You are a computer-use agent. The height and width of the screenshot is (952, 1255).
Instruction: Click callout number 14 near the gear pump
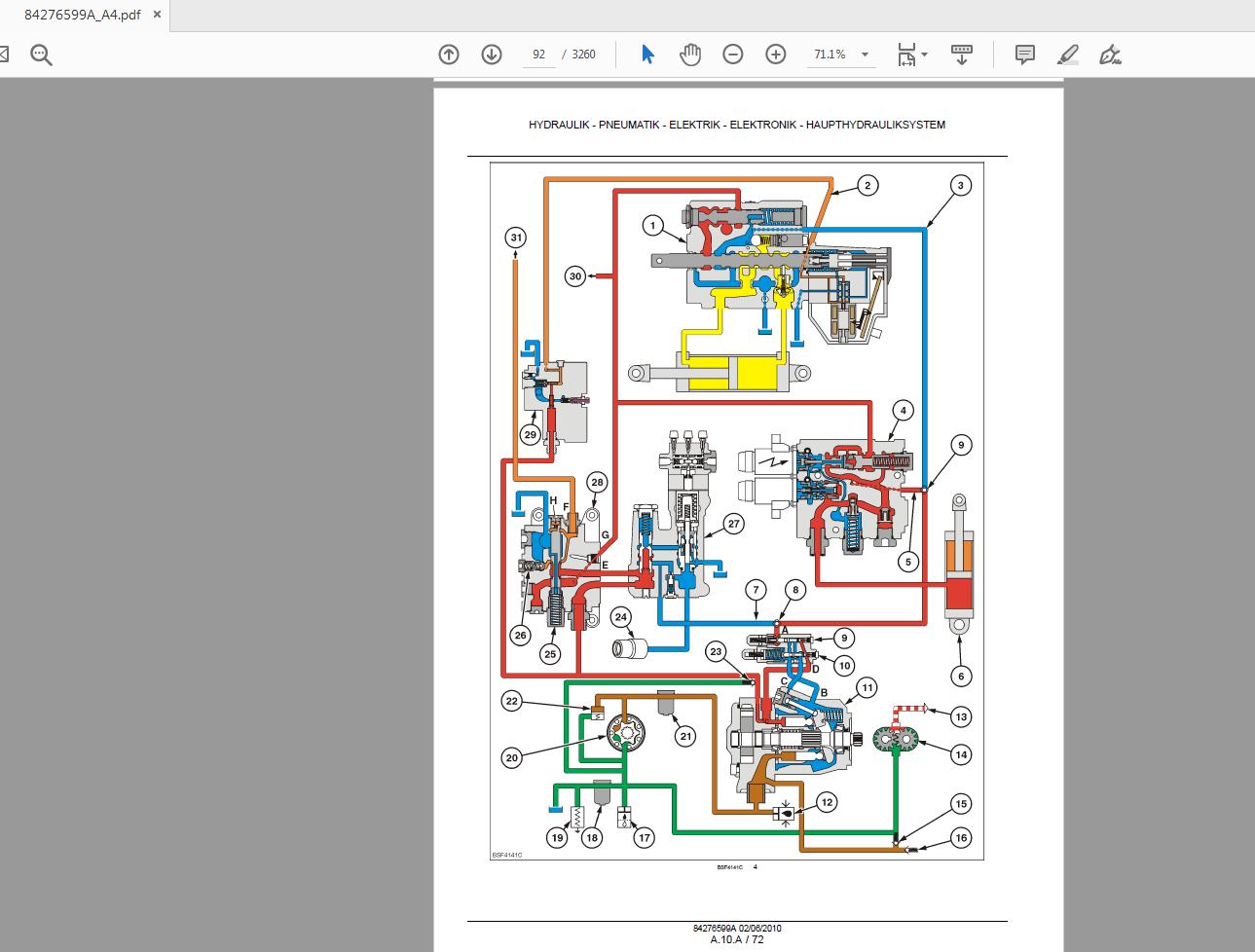coord(961,754)
